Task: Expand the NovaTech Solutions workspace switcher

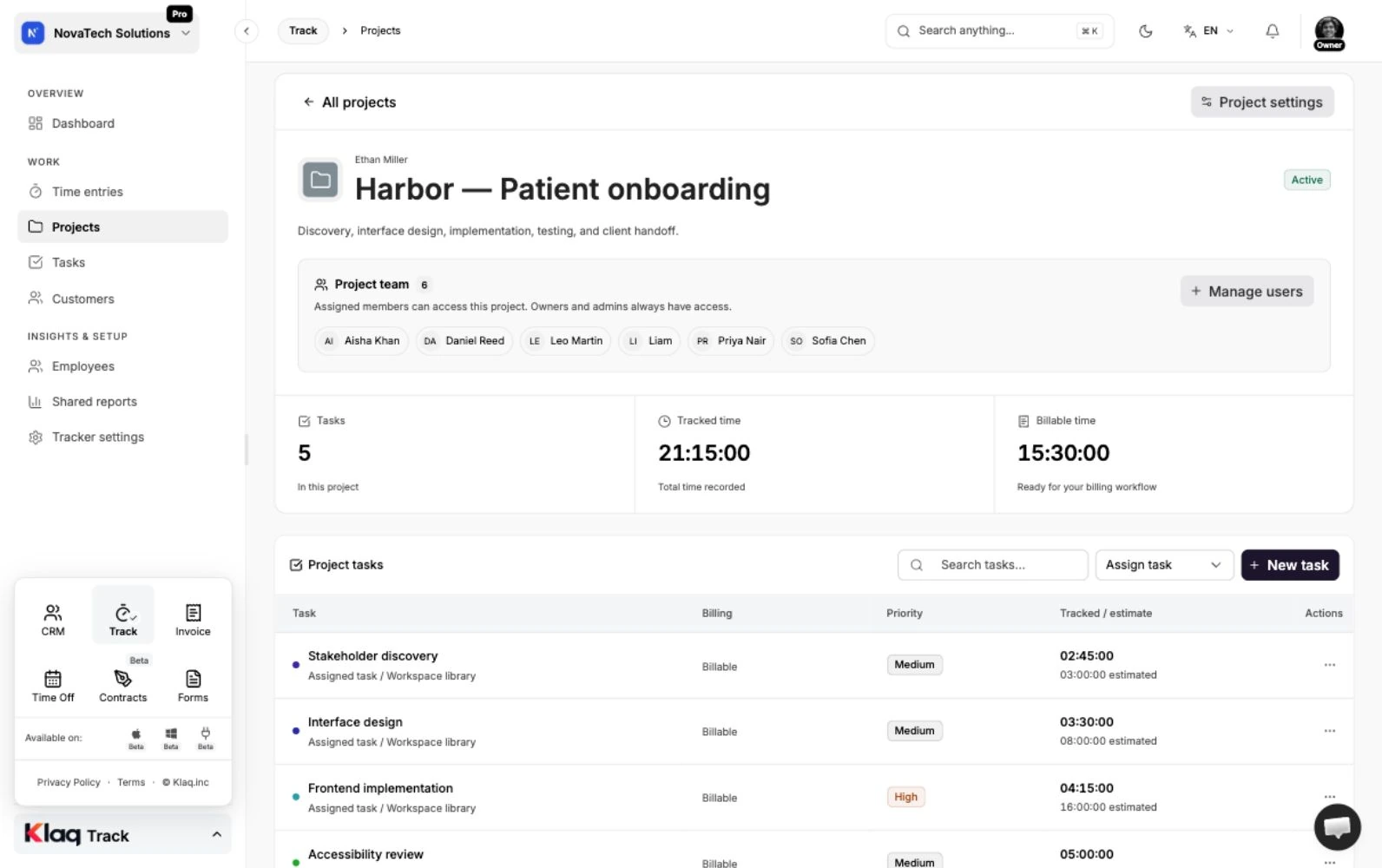Action: [107, 33]
